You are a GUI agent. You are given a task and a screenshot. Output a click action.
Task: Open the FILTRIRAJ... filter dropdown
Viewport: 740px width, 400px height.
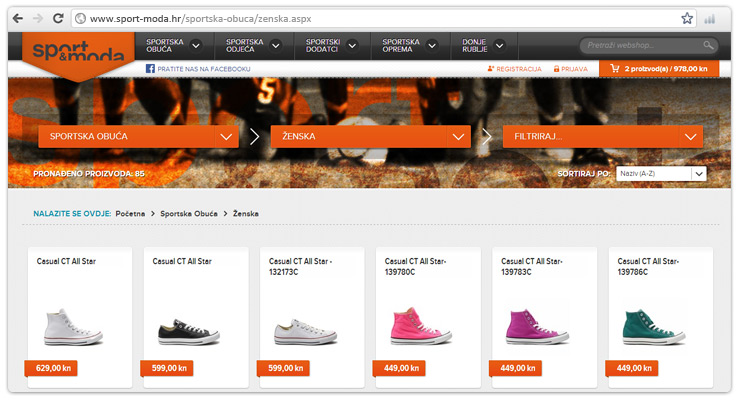603,137
